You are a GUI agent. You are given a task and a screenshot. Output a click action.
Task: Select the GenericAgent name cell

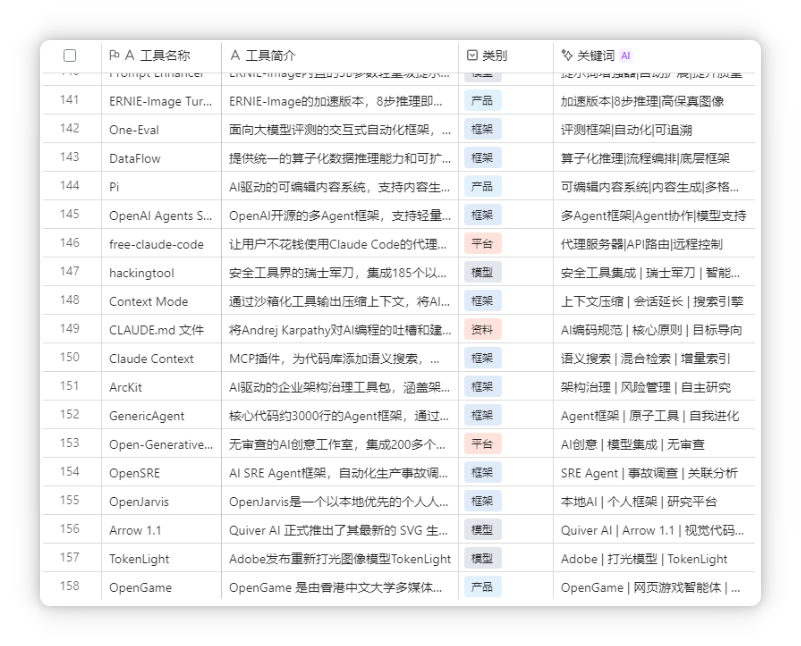tap(161, 416)
